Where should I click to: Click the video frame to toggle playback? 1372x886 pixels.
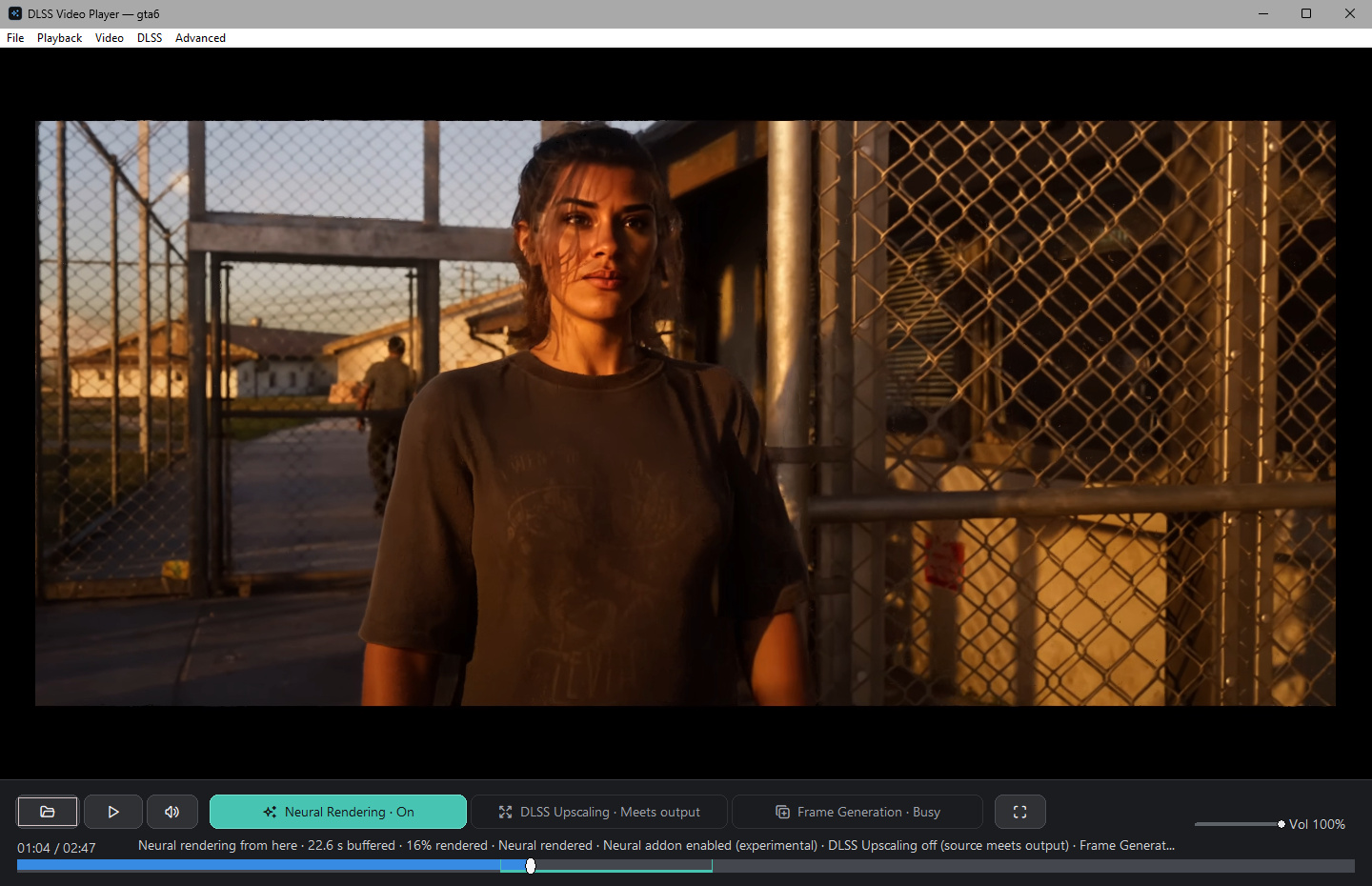coord(685,413)
